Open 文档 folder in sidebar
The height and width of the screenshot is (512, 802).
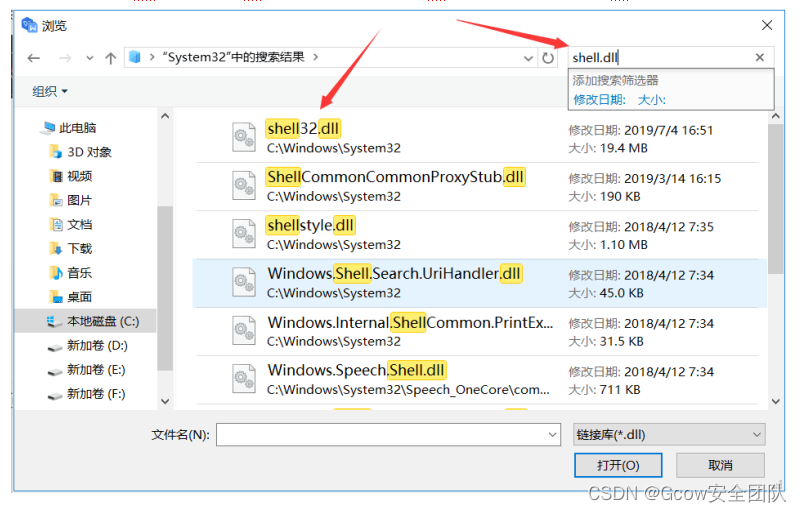(x=71, y=225)
